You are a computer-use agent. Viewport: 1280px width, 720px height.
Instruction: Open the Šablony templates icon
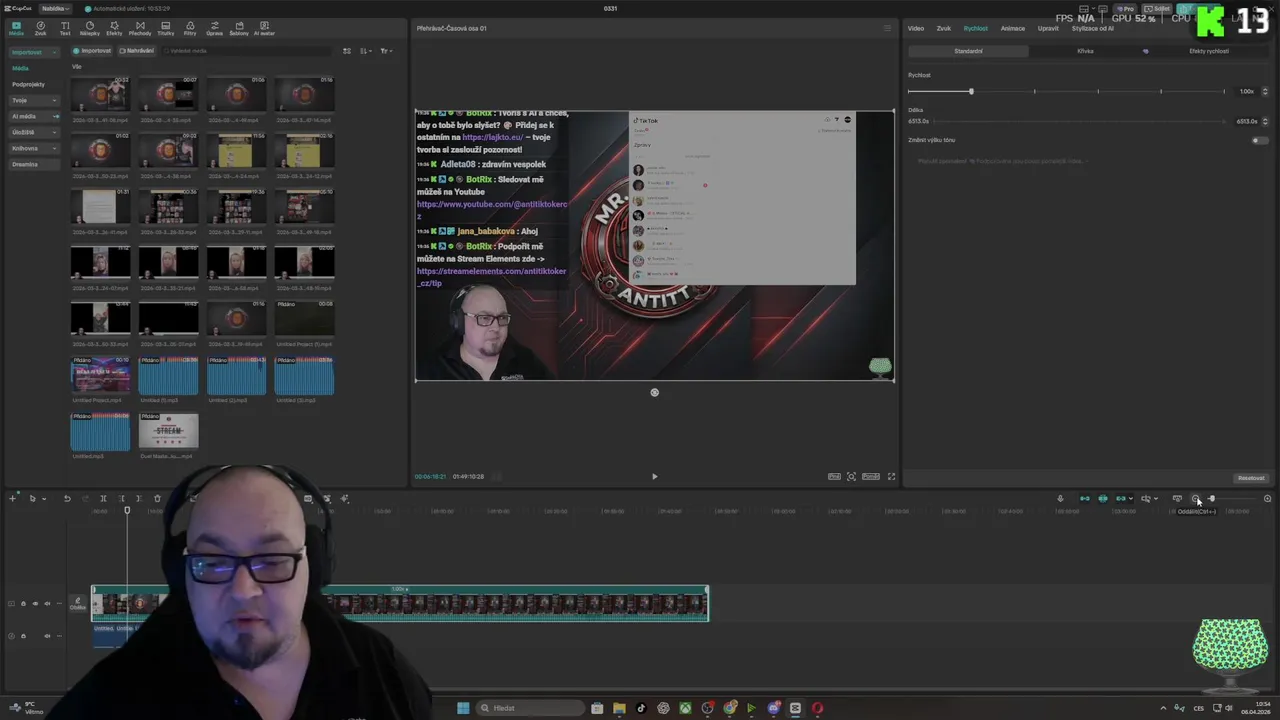[x=239, y=28]
